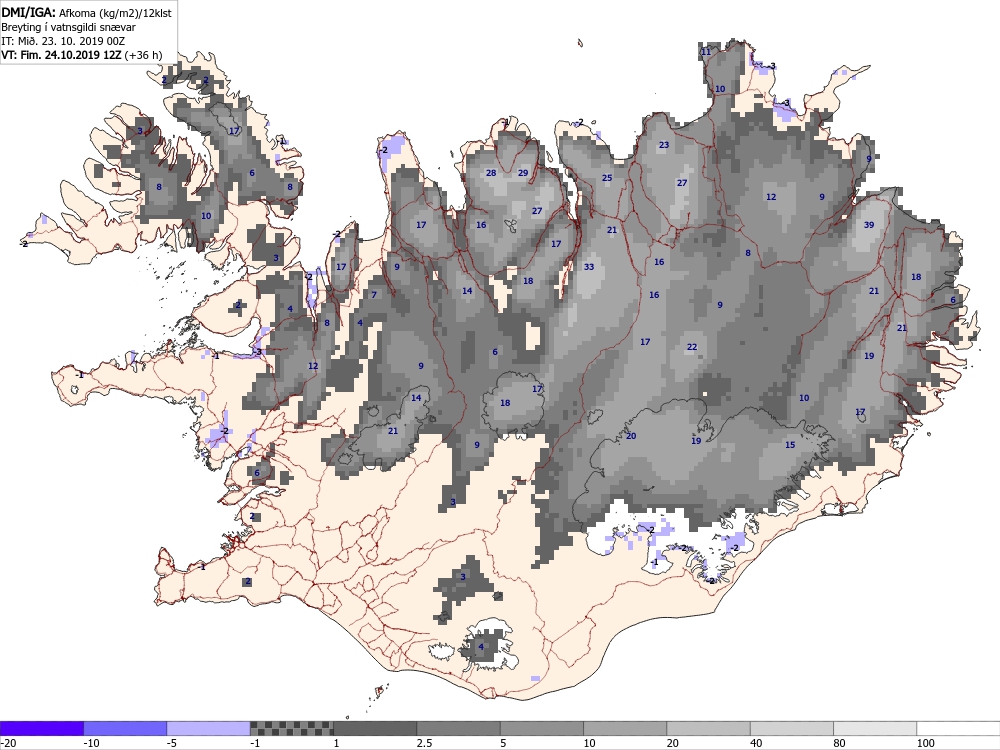Select the 'Breyting í vatnsgildi snævar' subtitle text

tap(68, 27)
